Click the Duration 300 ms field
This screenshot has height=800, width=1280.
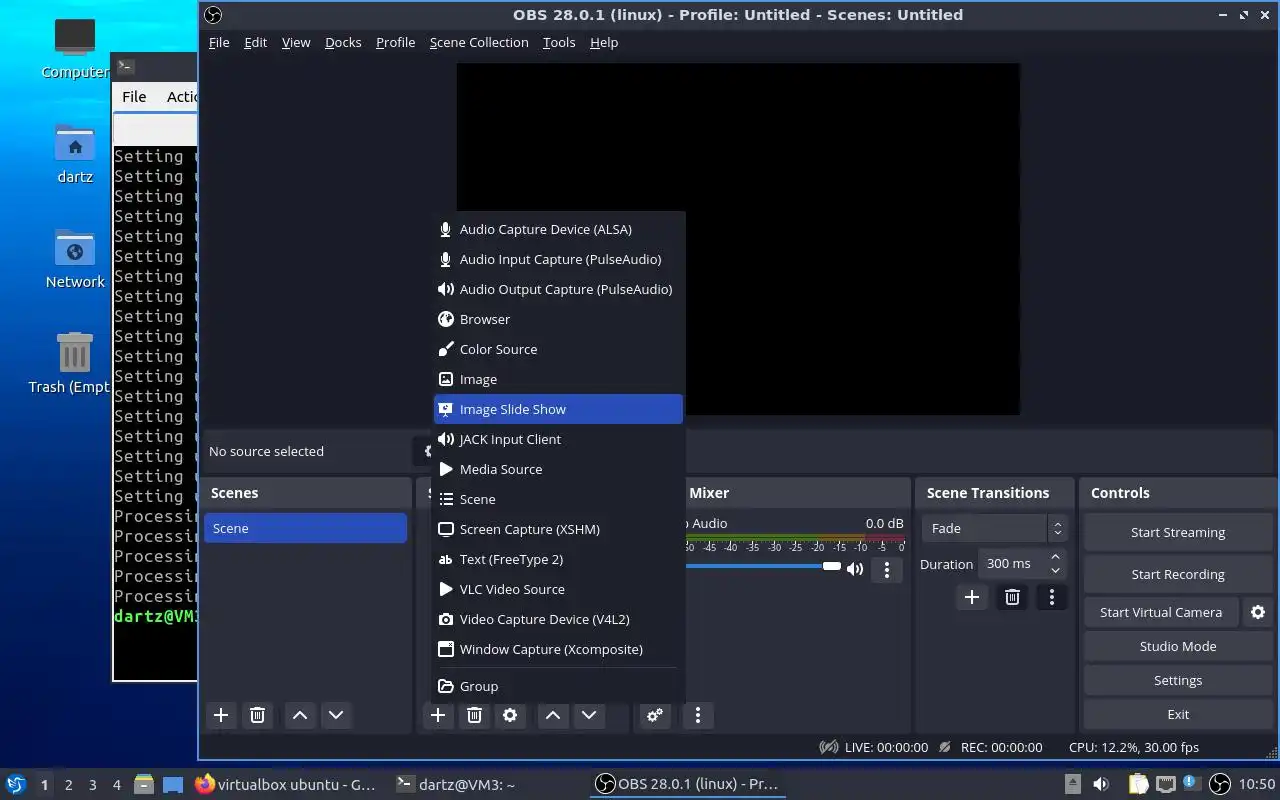[1013, 563]
